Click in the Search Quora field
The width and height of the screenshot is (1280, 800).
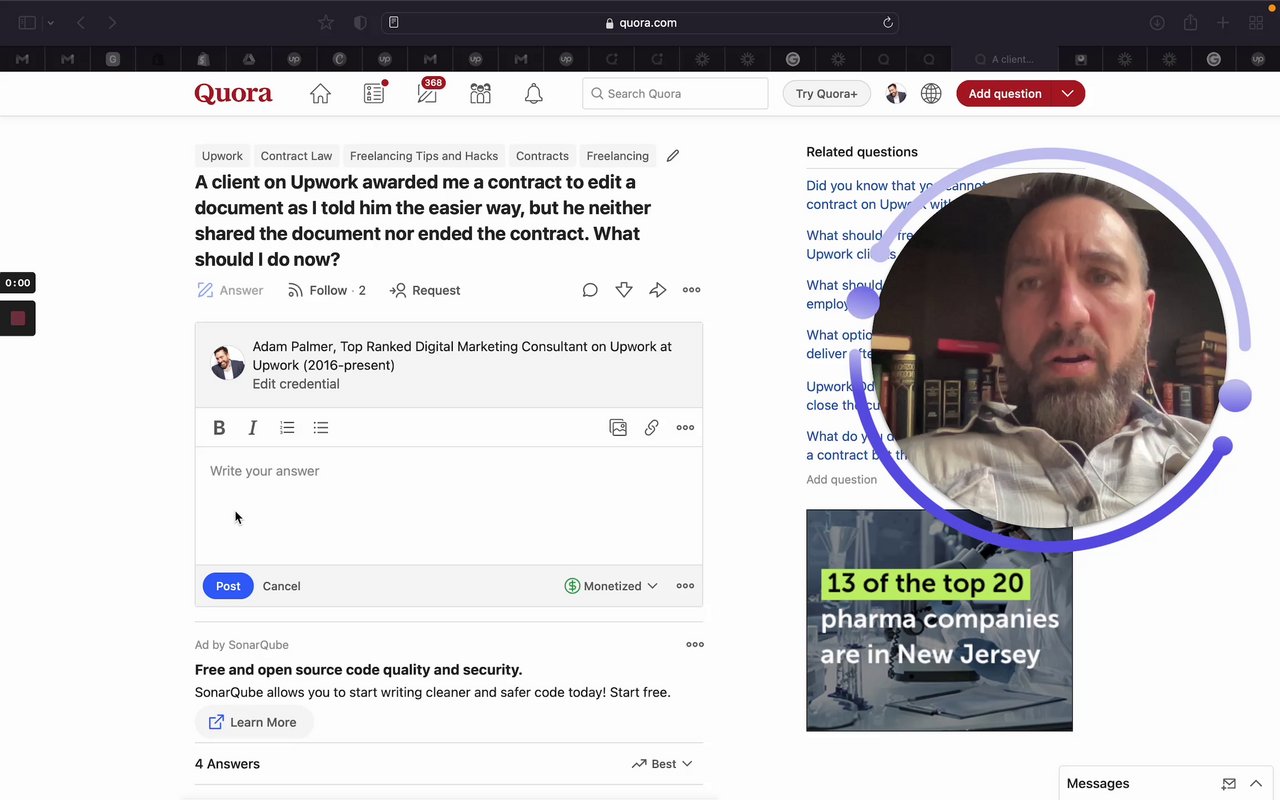(x=675, y=93)
